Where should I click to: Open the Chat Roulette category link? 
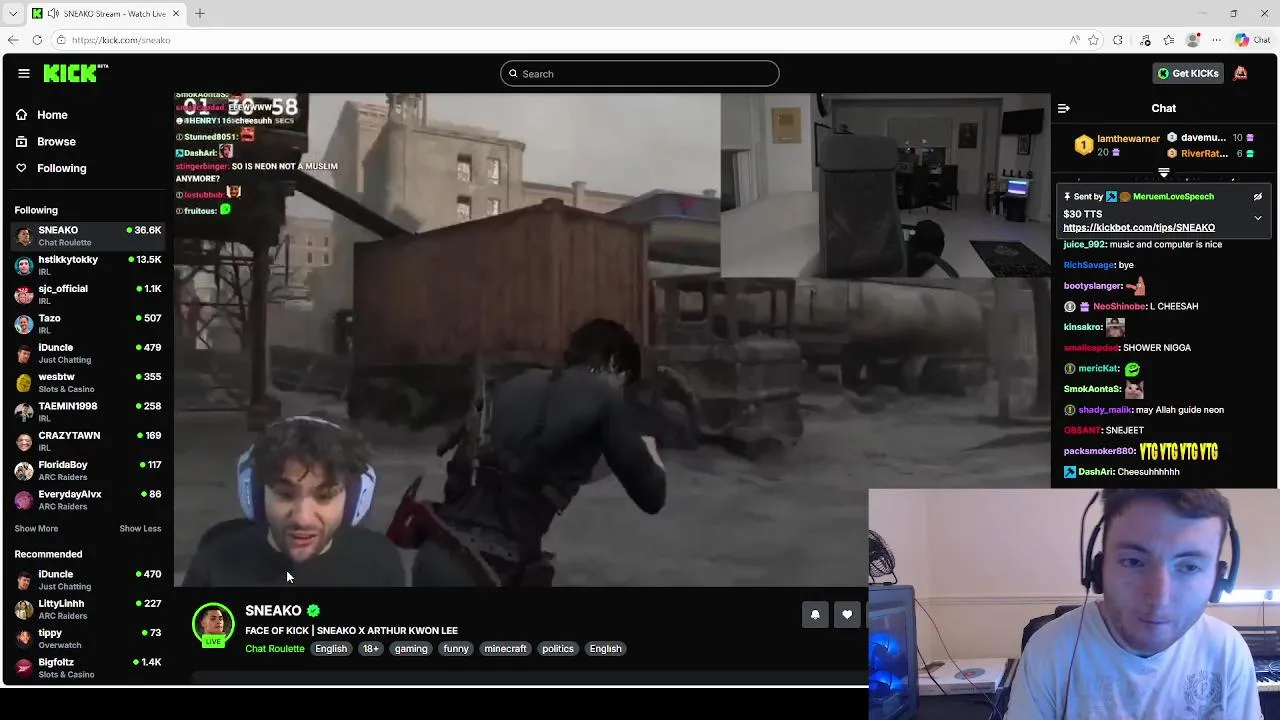(275, 649)
